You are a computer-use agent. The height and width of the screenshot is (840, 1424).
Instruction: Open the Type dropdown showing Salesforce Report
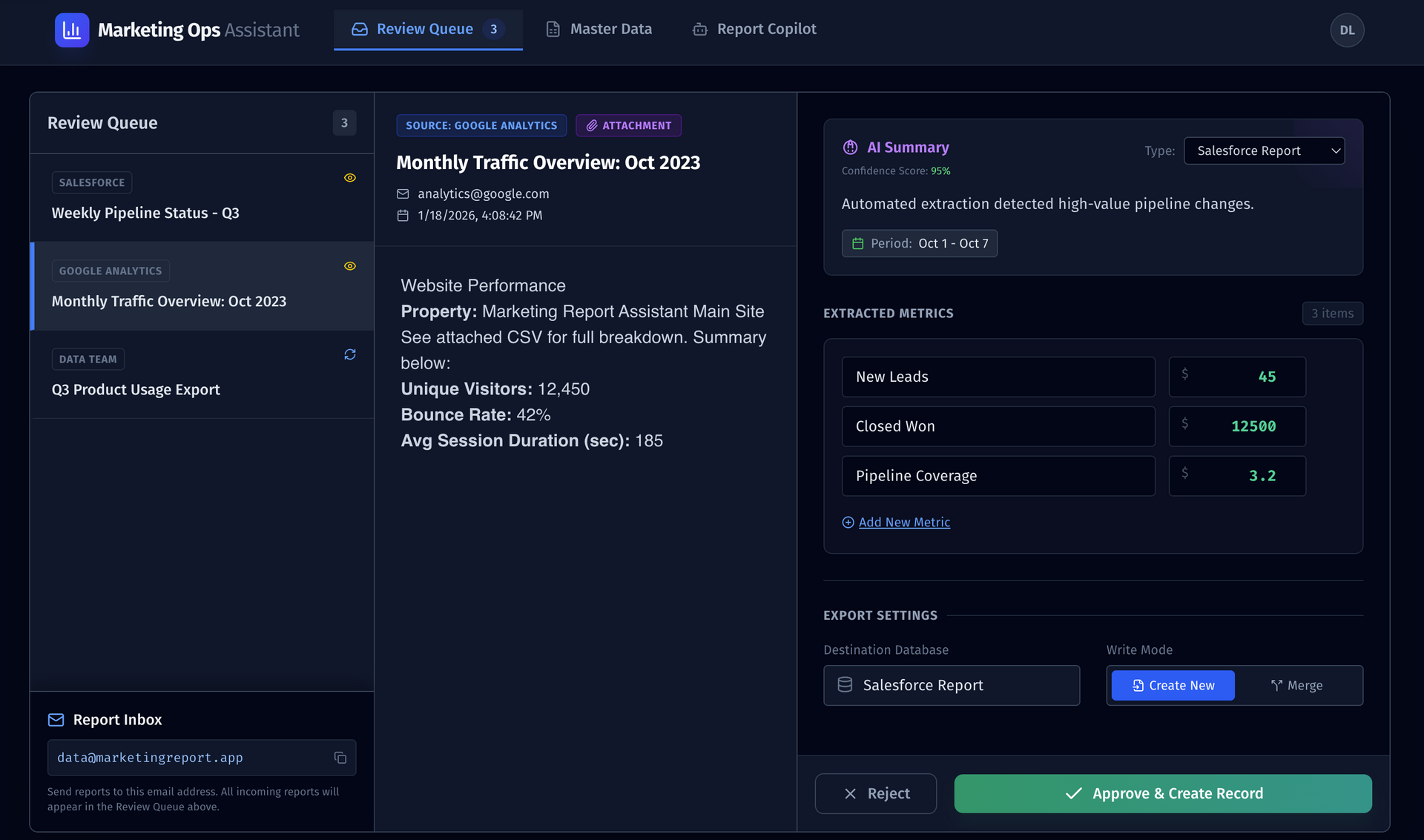coord(1264,151)
